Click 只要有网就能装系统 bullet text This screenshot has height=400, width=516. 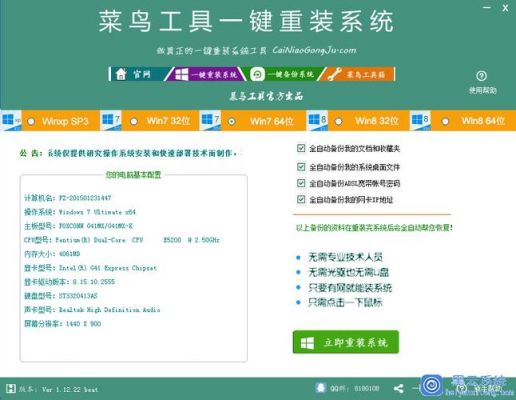click(x=350, y=288)
